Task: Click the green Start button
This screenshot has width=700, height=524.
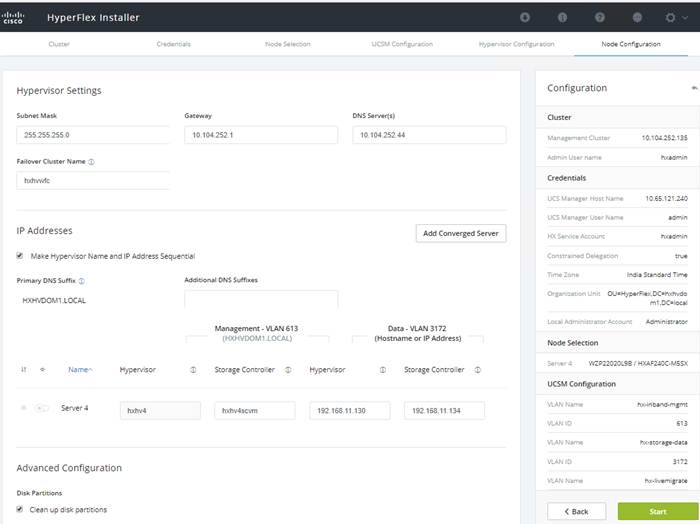Action: [658, 512]
